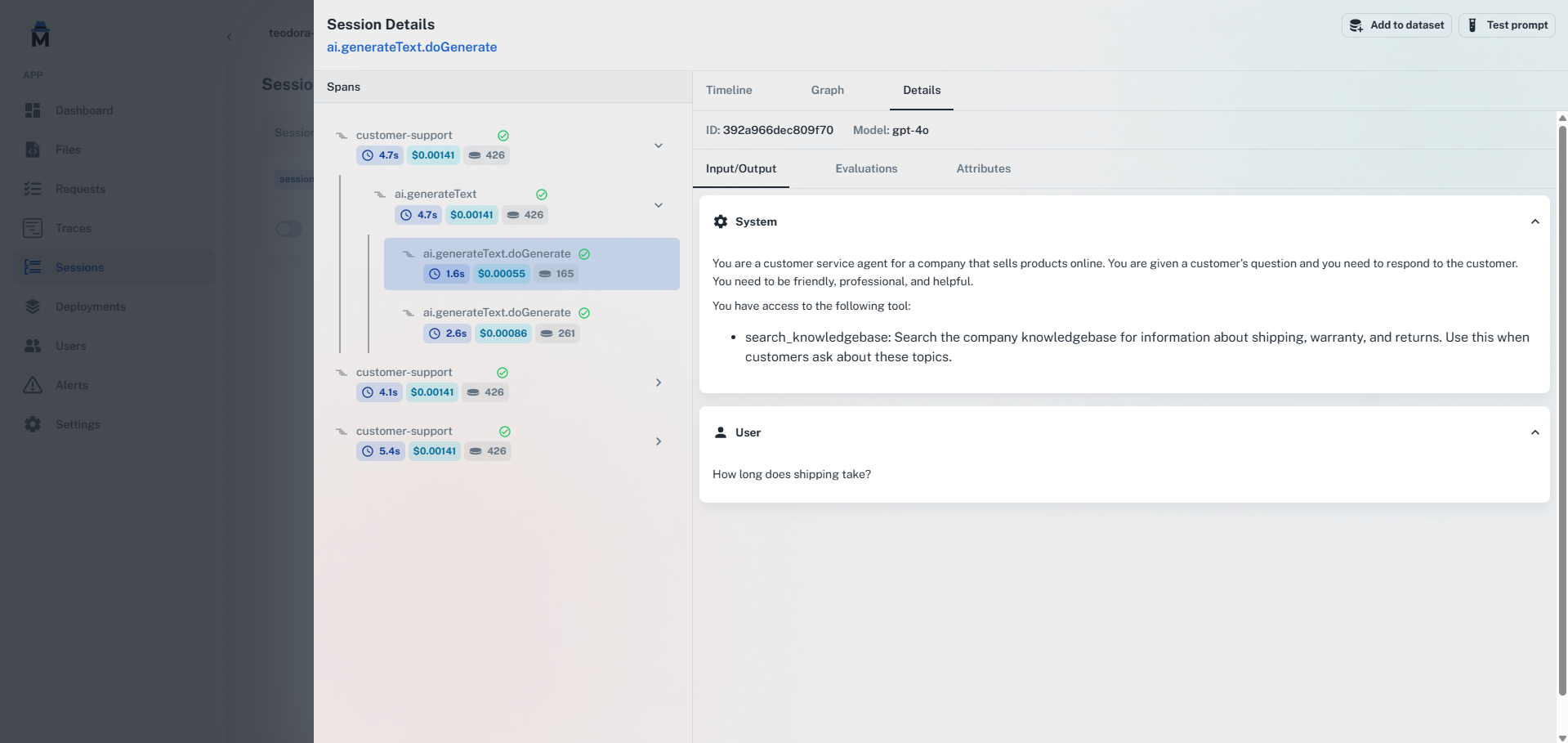
Task: Open the Attributes sub-tab
Action: click(x=984, y=168)
